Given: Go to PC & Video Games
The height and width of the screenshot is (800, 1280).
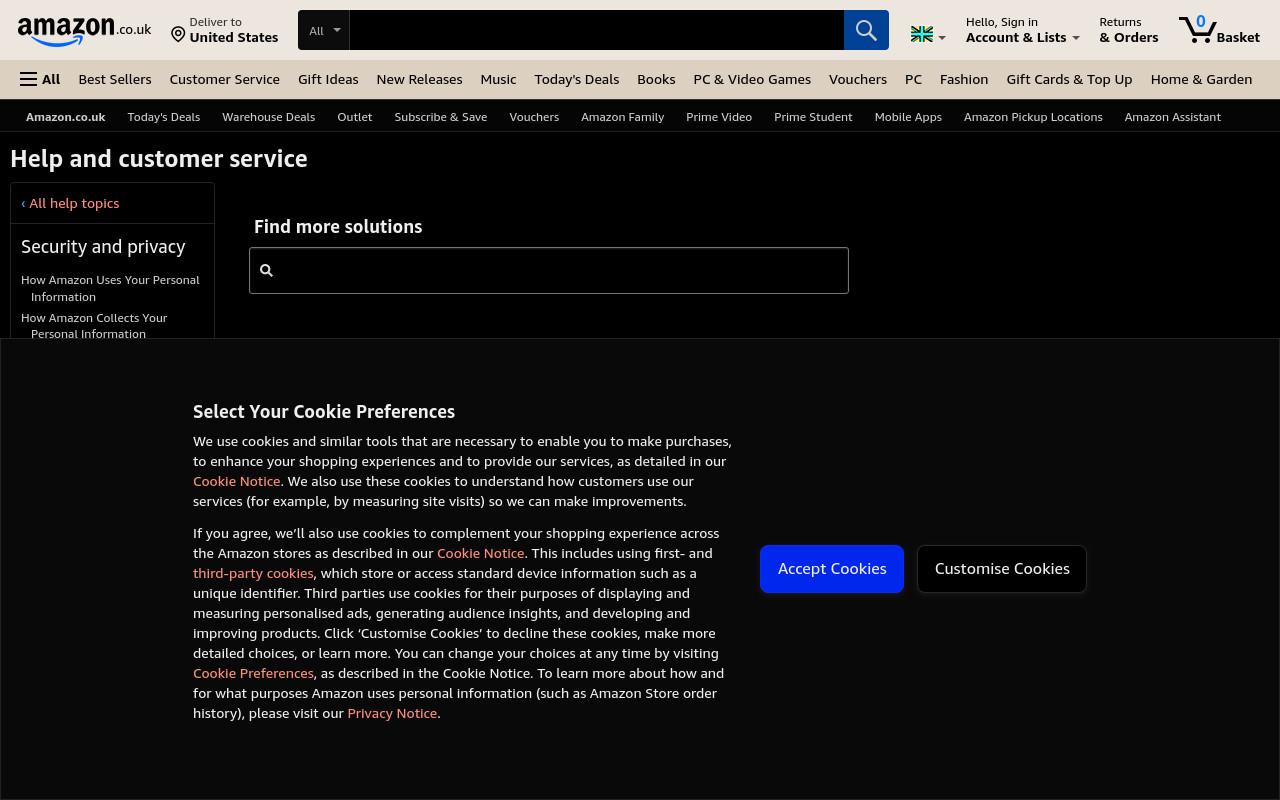Looking at the screenshot, I should point(752,79).
